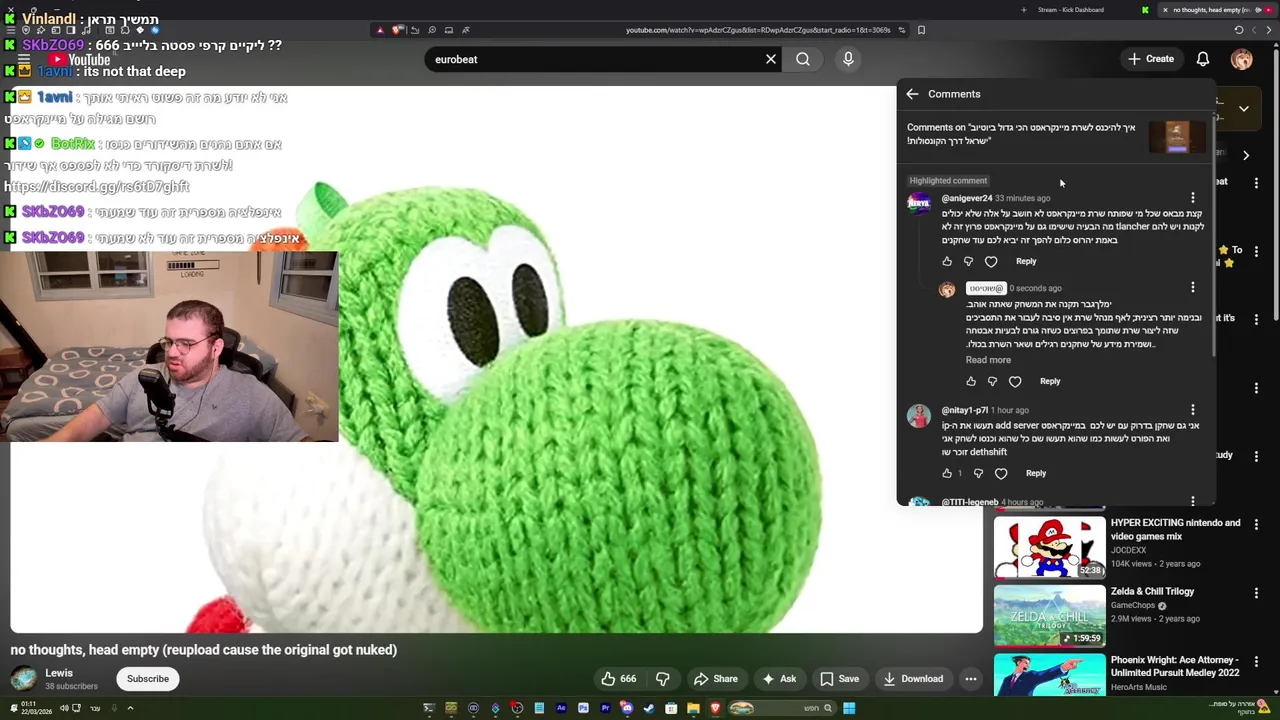The height and width of the screenshot is (720, 1280).
Task: Dislike the @anigever24 comment
Action: click(x=968, y=261)
